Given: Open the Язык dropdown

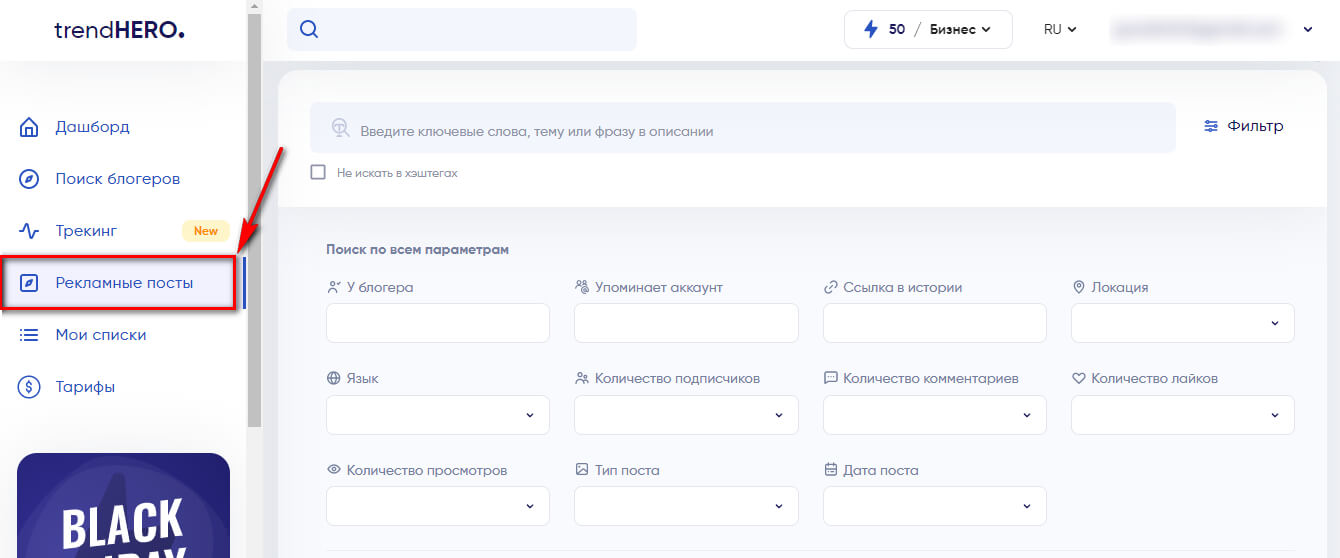Looking at the screenshot, I should pos(437,415).
